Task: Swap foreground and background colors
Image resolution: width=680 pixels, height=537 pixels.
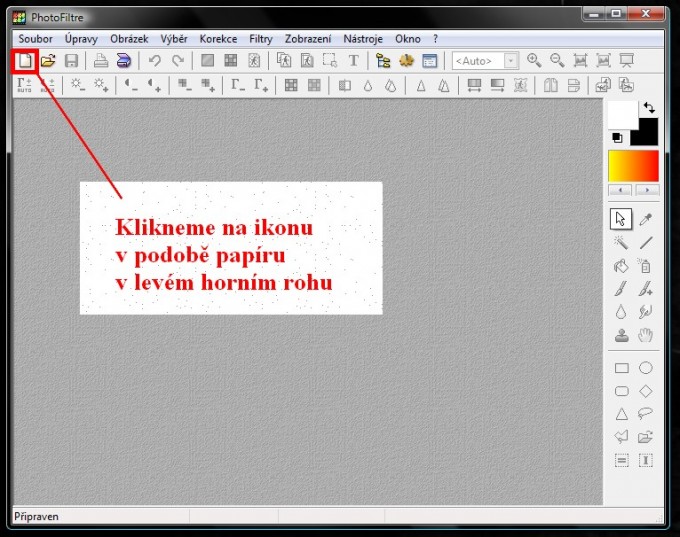Action: pos(649,107)
